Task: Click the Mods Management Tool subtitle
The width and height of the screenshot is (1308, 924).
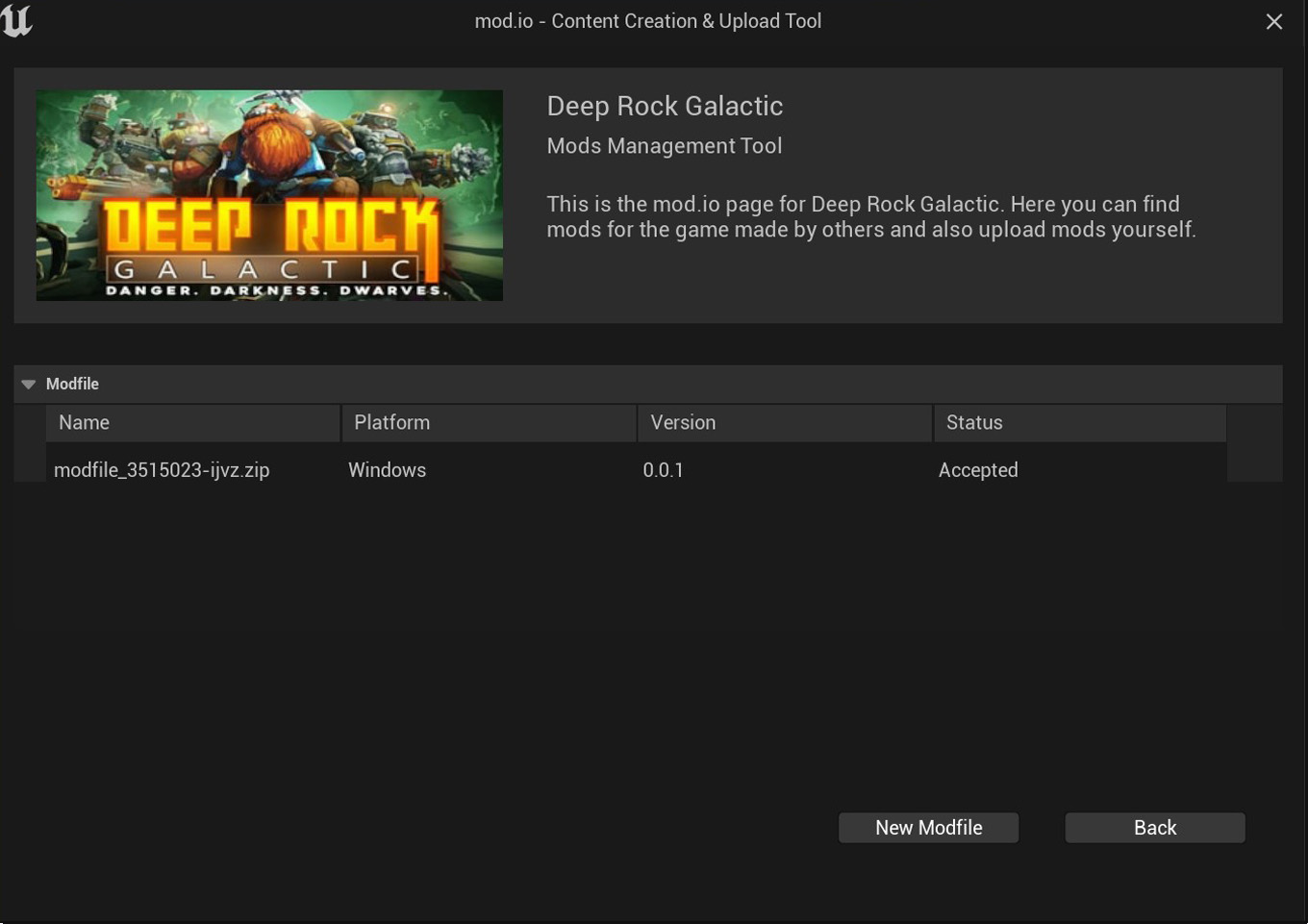Action: [x=665, y=146]
